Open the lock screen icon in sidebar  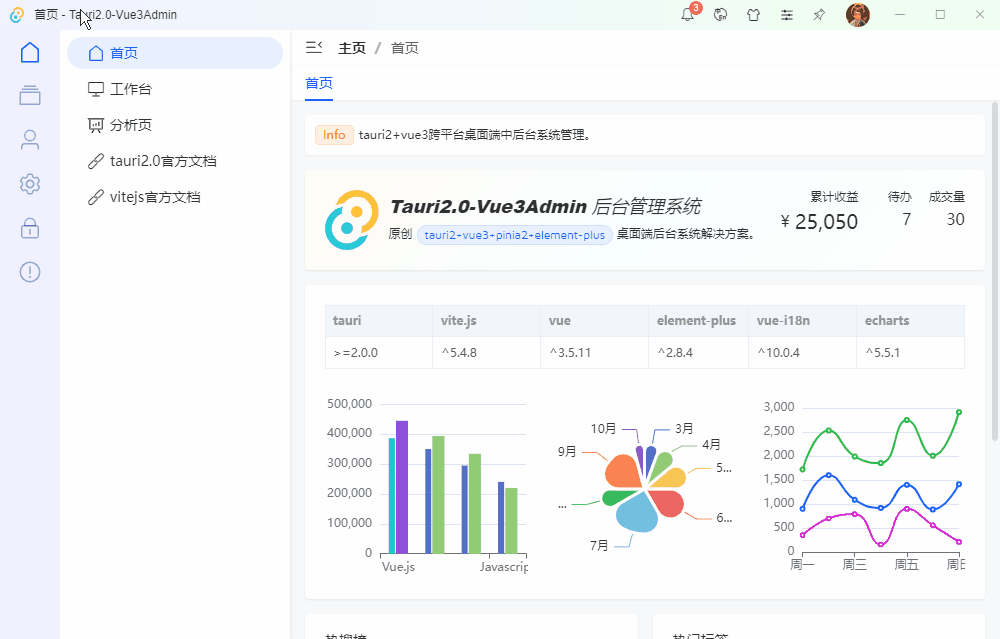click(x=30, y=228)
